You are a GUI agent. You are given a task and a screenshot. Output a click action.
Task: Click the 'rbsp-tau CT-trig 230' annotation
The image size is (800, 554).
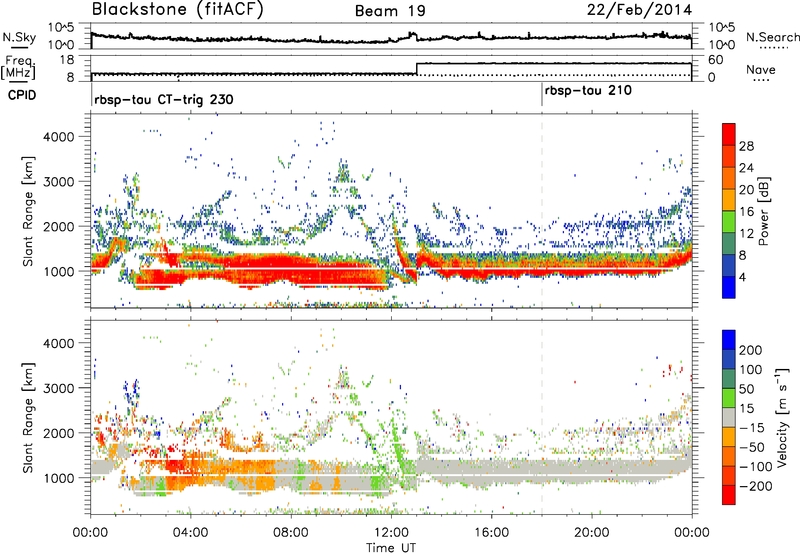point(164,99)
